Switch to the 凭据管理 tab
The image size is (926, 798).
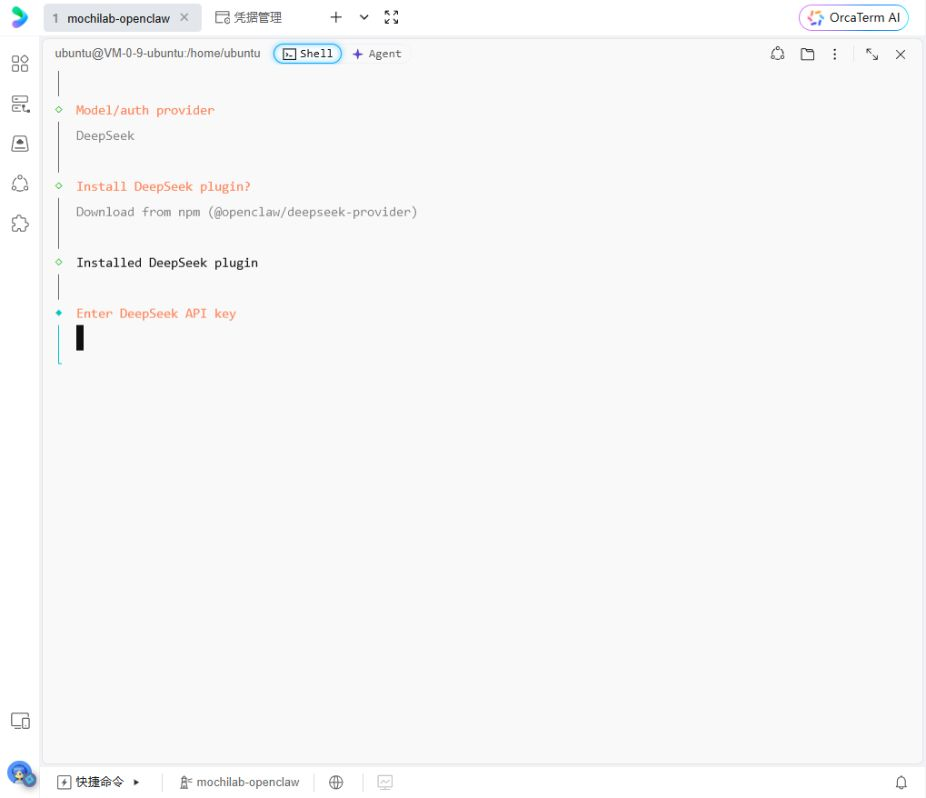[x=248, y=18]
